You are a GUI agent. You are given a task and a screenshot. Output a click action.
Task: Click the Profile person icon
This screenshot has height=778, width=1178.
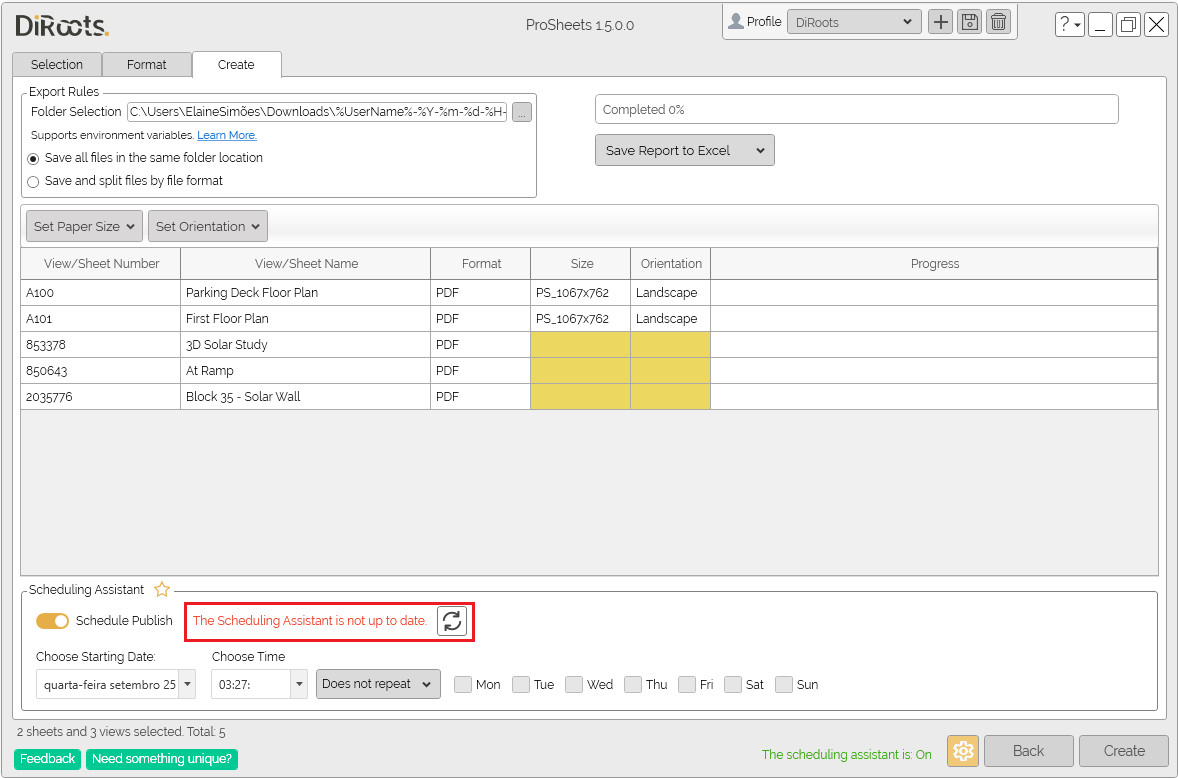click(737, 21)
